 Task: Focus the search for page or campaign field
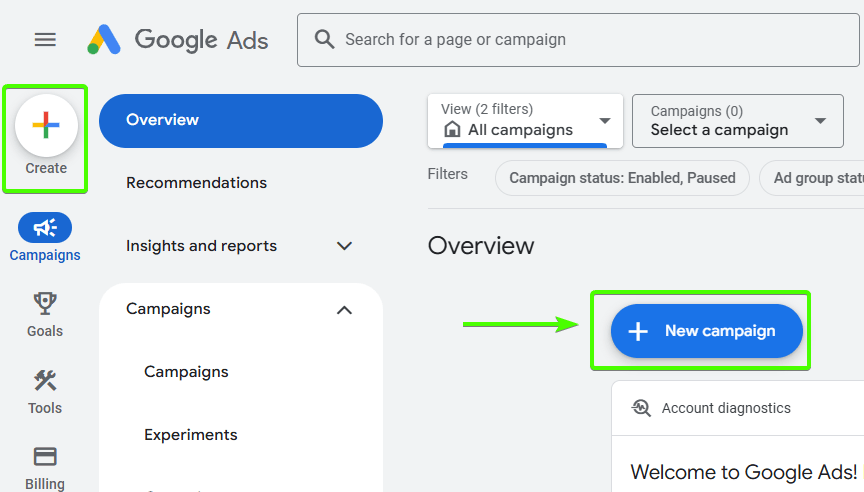coord(590,40)
